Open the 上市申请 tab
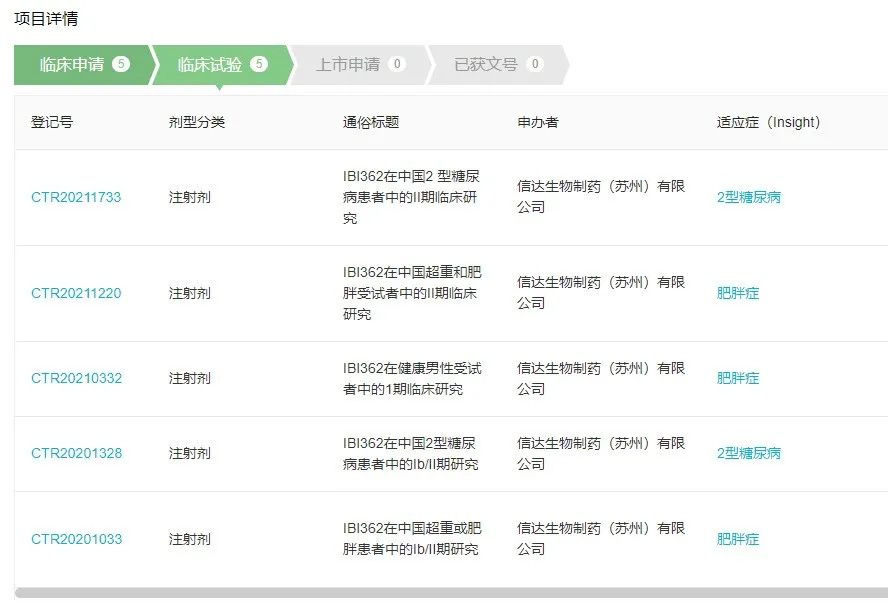Viewport: 888px width, 603px height. pos(347,65)
